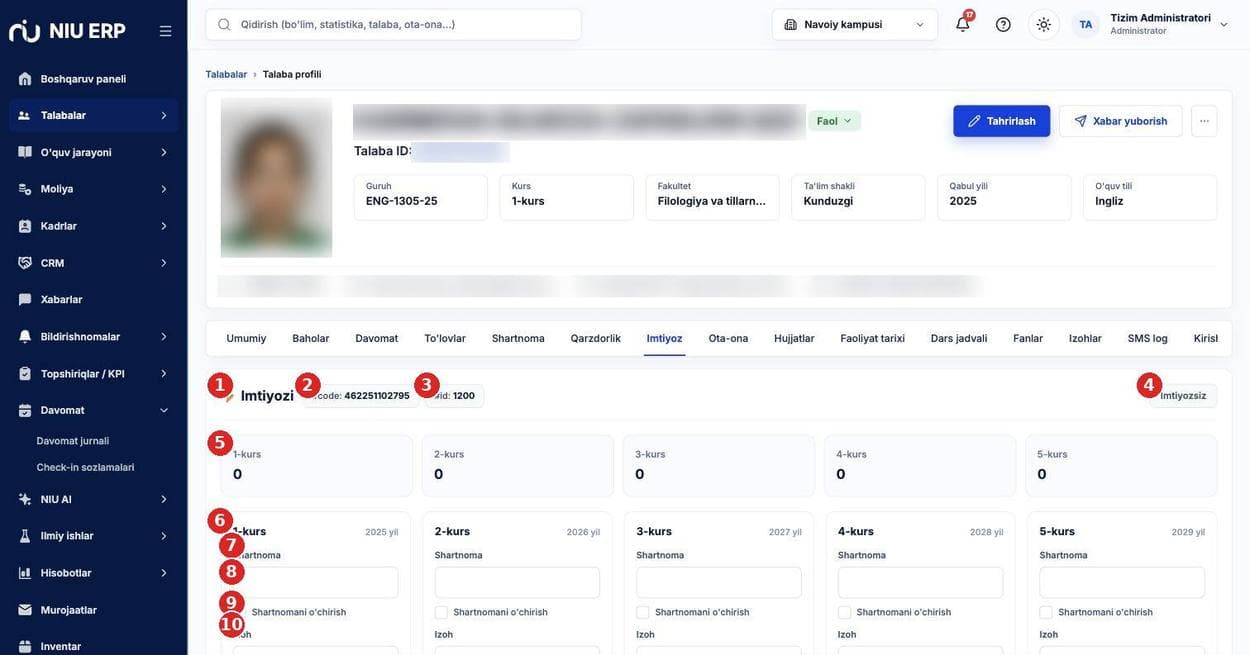Go to Boshqaruv paneli in the sidebar

(x=83, y=79)
